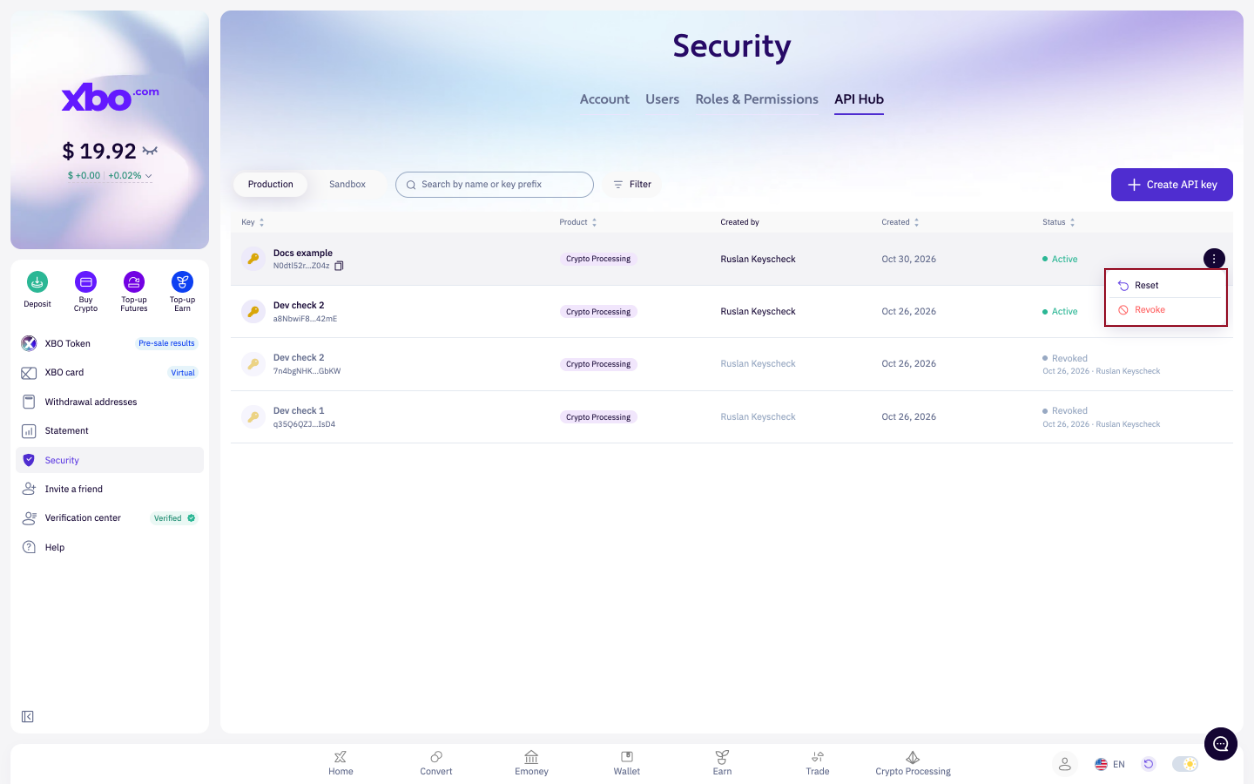
Task: Open the Deposit shortcut icon
Action: point(37,282)
